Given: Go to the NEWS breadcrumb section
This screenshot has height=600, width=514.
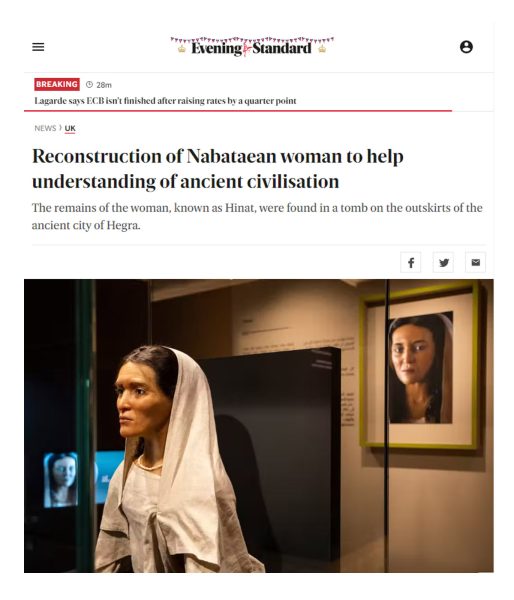Looking at the screenshot, I should click(45, 128).
